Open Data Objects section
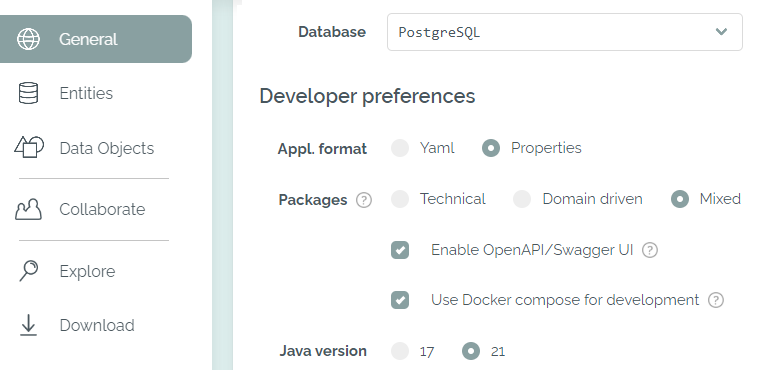 pos(107,148)
